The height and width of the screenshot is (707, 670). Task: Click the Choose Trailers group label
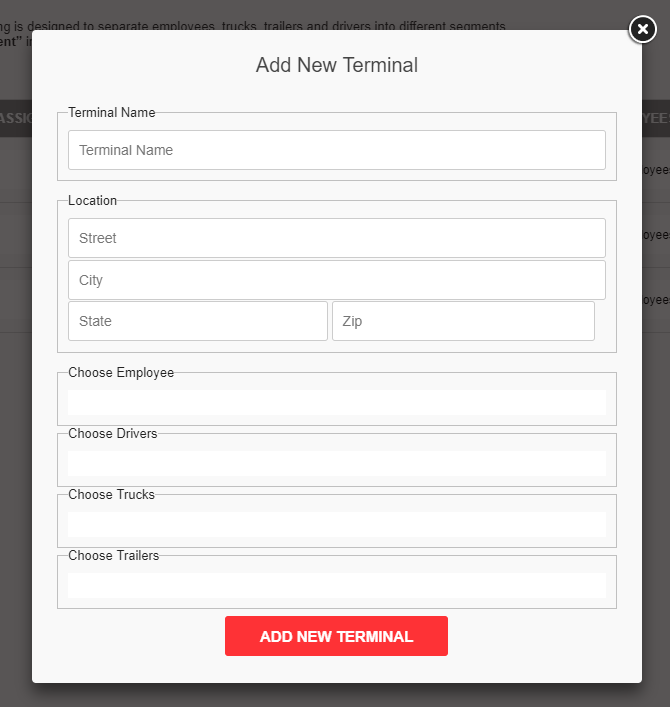[x=114, y=556]
